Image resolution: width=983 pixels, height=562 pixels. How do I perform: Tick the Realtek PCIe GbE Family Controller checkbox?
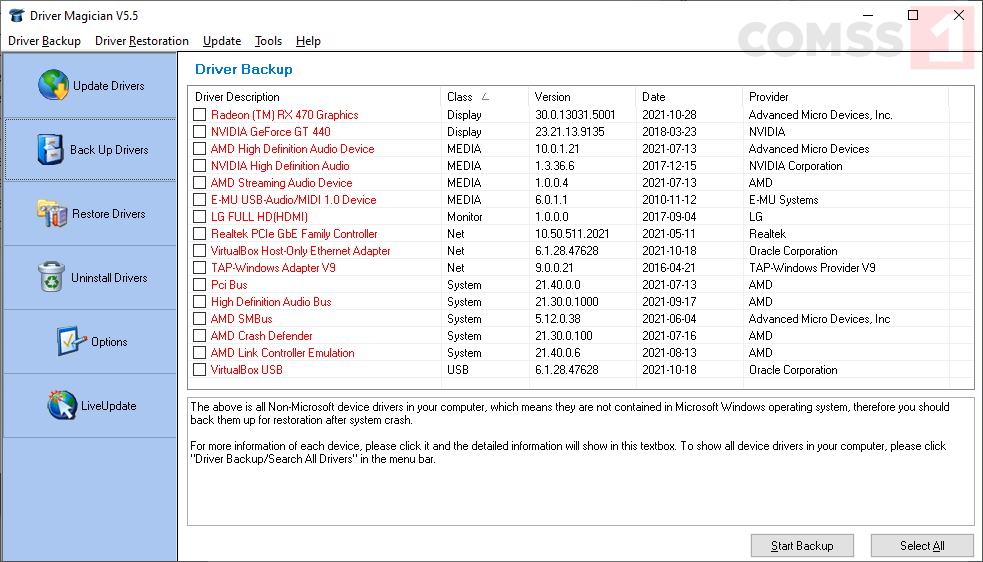coord(199,233)
